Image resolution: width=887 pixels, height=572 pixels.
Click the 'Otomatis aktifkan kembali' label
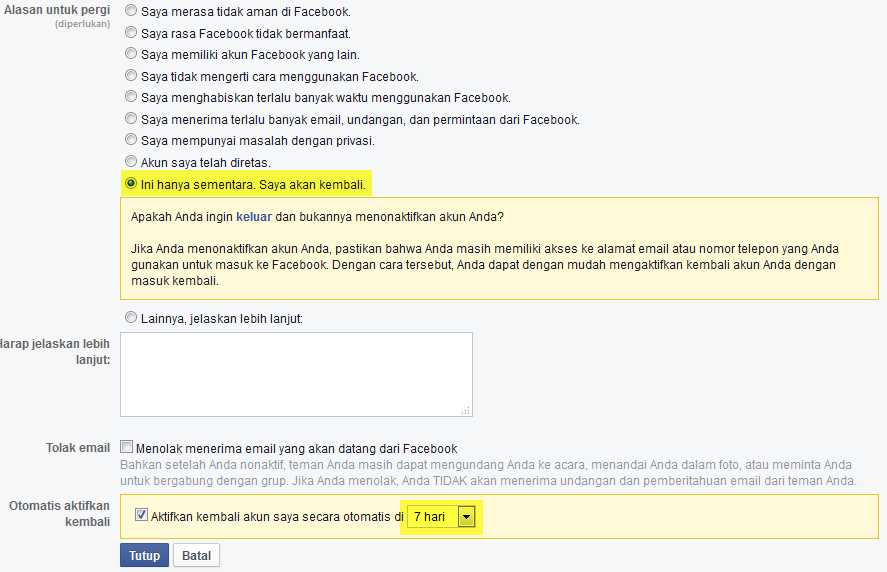click(x=59, y=514)
